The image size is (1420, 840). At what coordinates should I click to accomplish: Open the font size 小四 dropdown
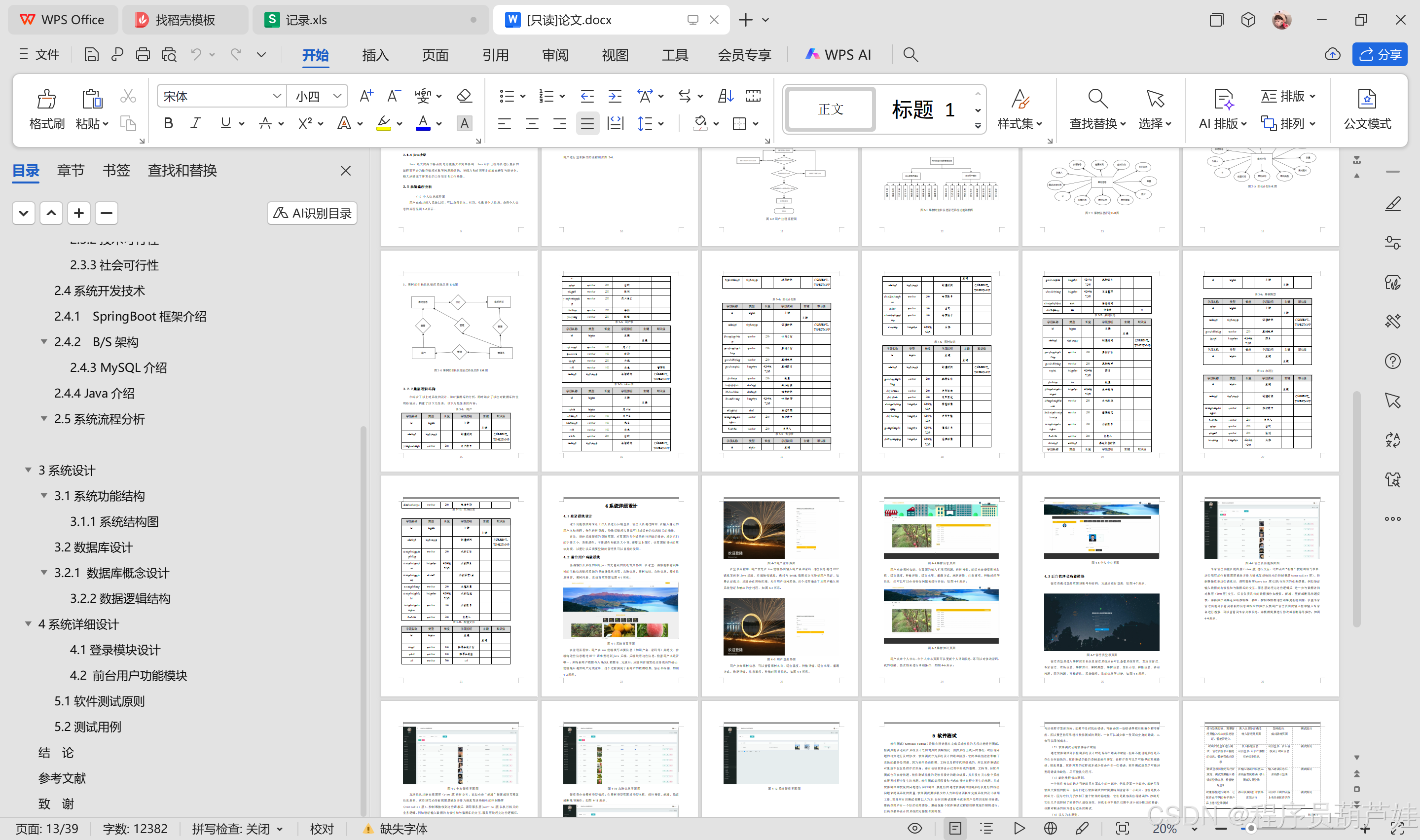click(337, 96)
